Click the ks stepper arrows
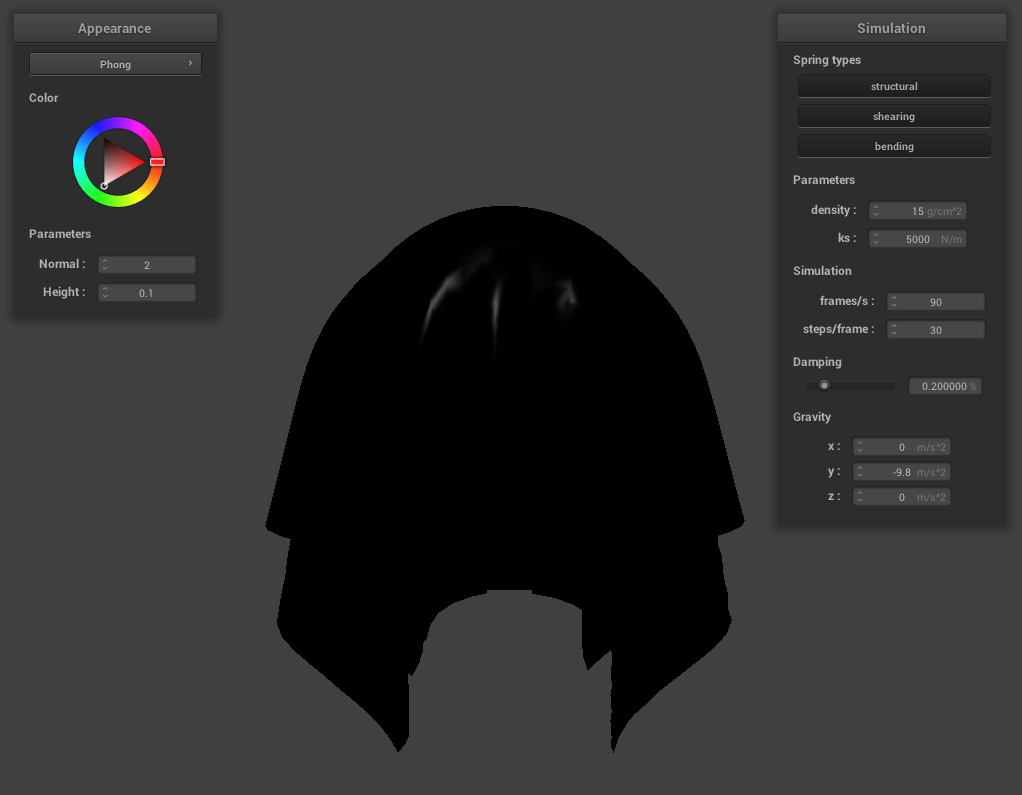Viewport: 1022px width, 795px height. point(876,238)
